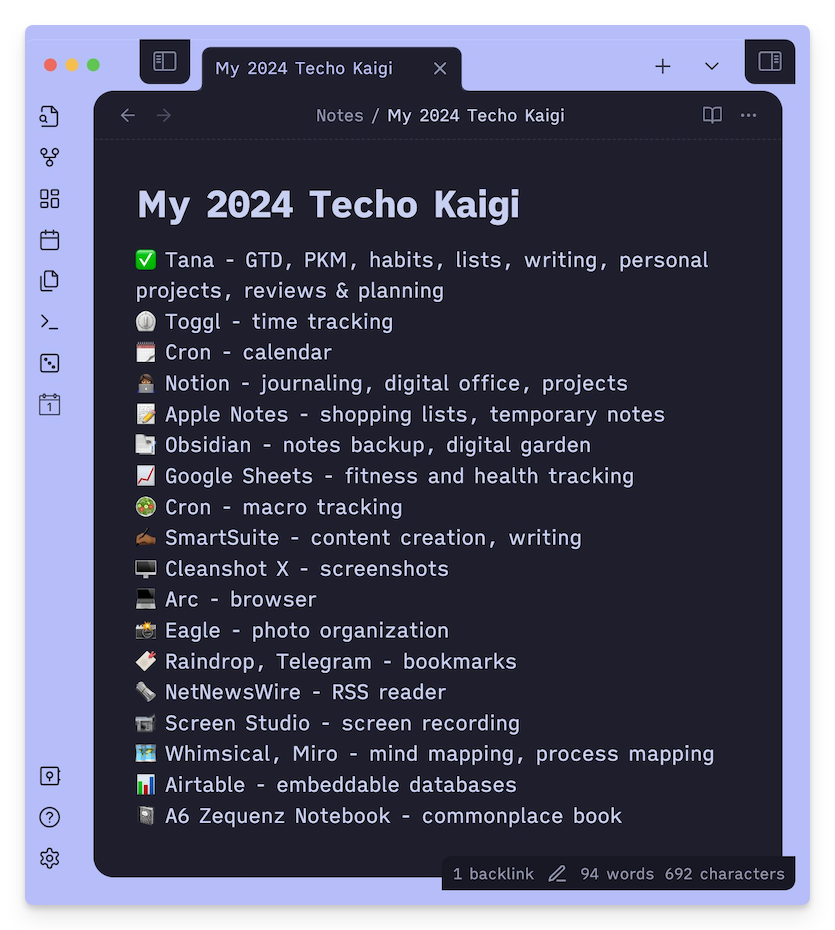
Task: Navigate back with the left arrow
Action: click(128, 115)
